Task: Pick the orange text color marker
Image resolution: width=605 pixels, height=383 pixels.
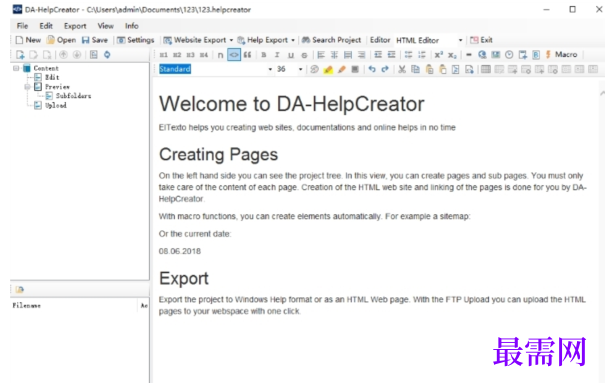Action: pyautogui.click(x=341, y=69)
